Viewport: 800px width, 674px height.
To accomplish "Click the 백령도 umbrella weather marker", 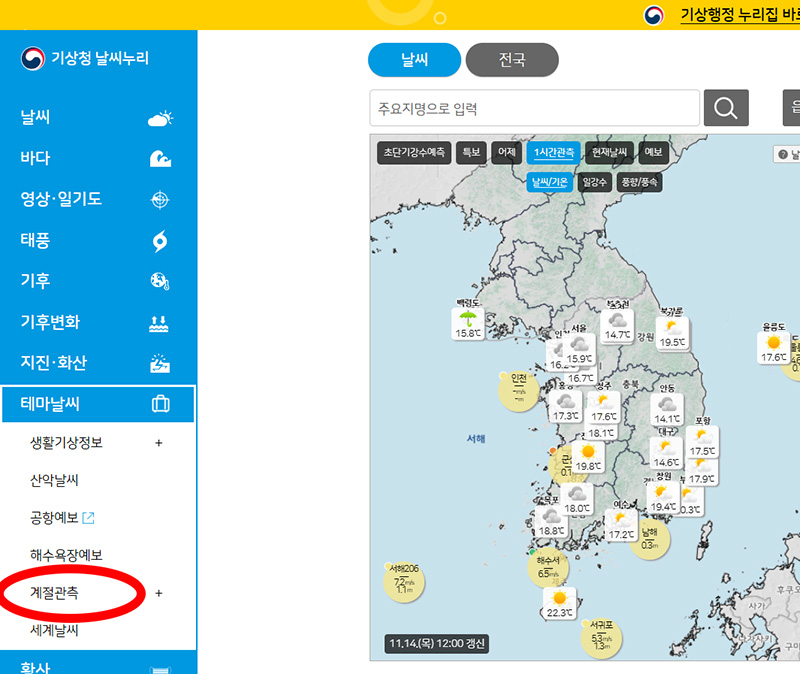I will 468,323.
